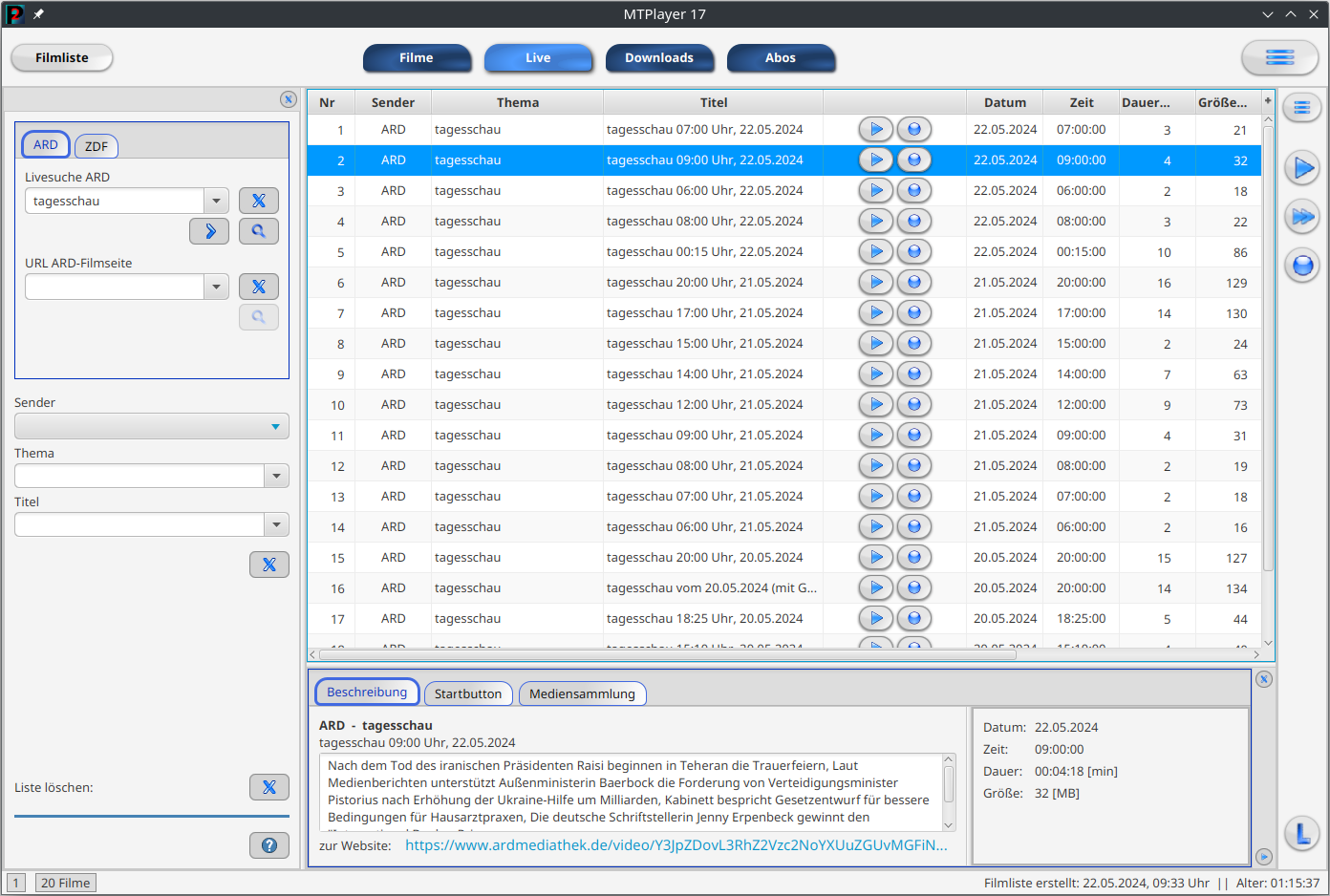Sort table by Datum column
The height and width of the screenshot is (896, 1330).
[x=1005, y=102]
